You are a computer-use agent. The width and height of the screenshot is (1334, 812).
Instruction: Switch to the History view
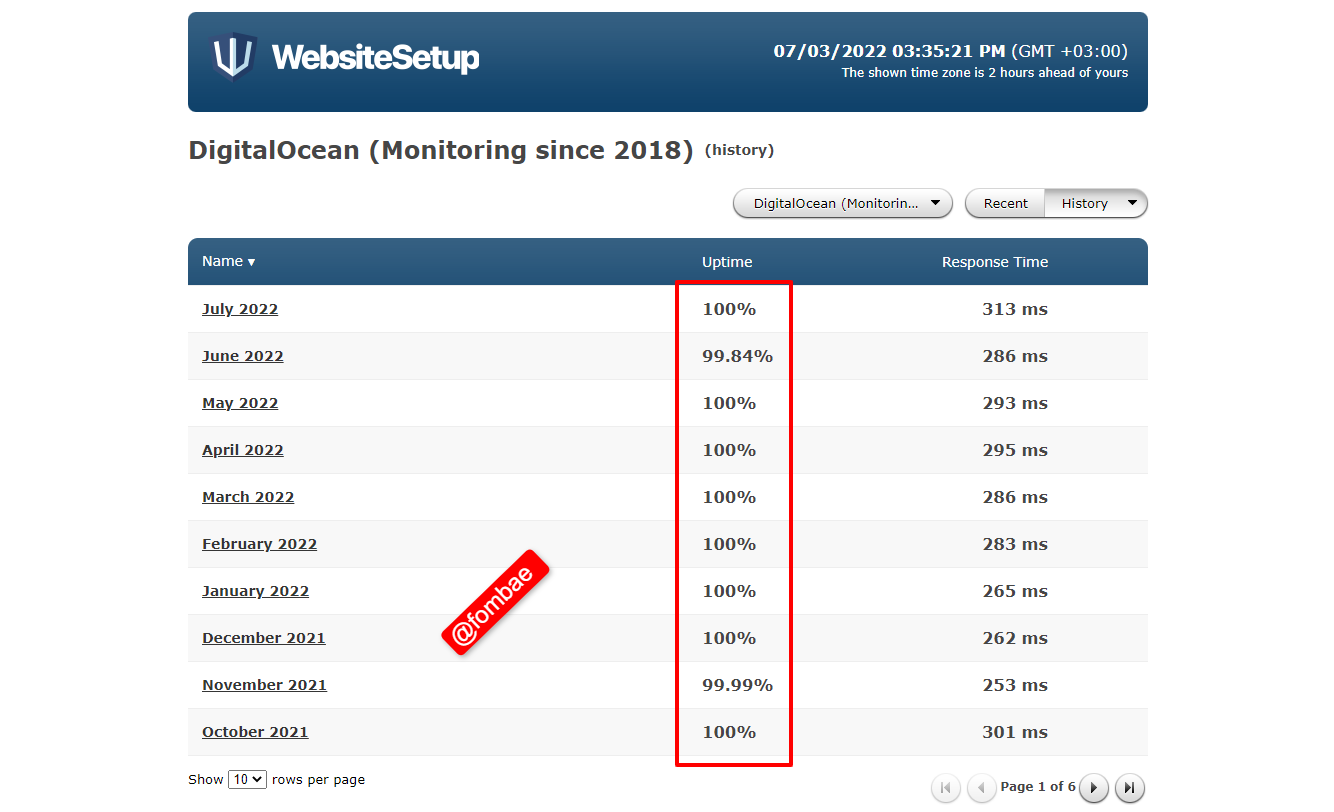(1084, 203)
